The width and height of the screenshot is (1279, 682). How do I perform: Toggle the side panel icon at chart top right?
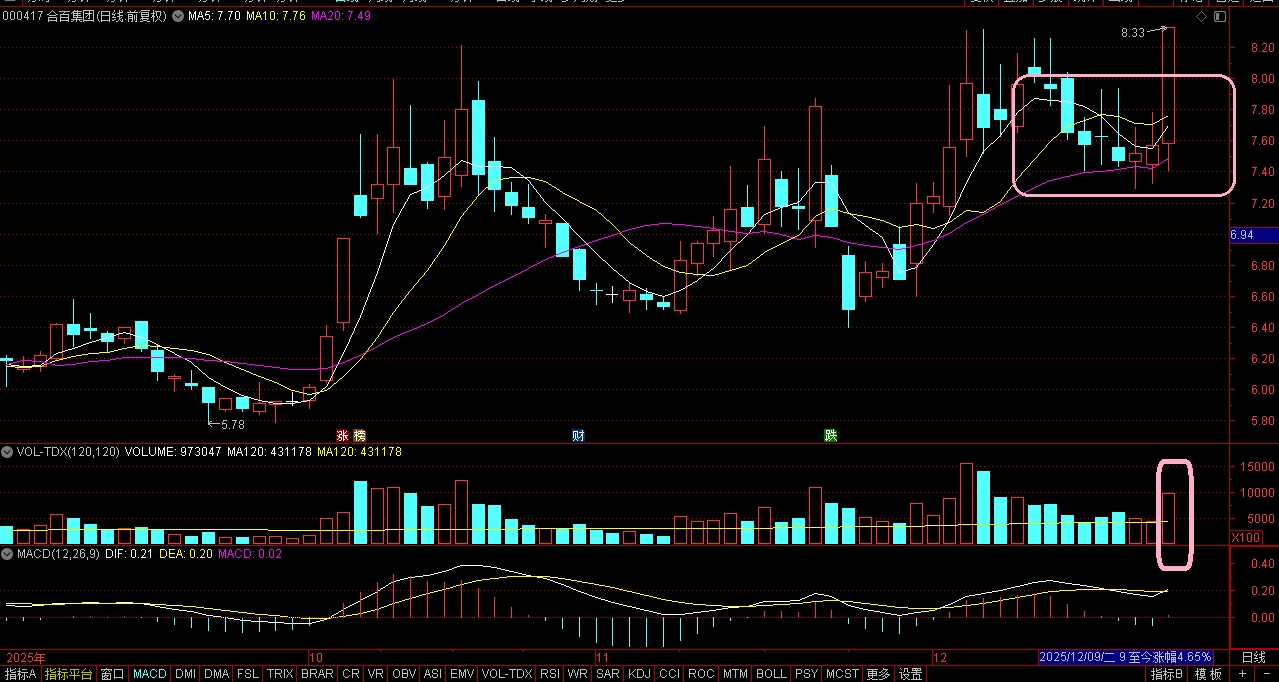1220,17
